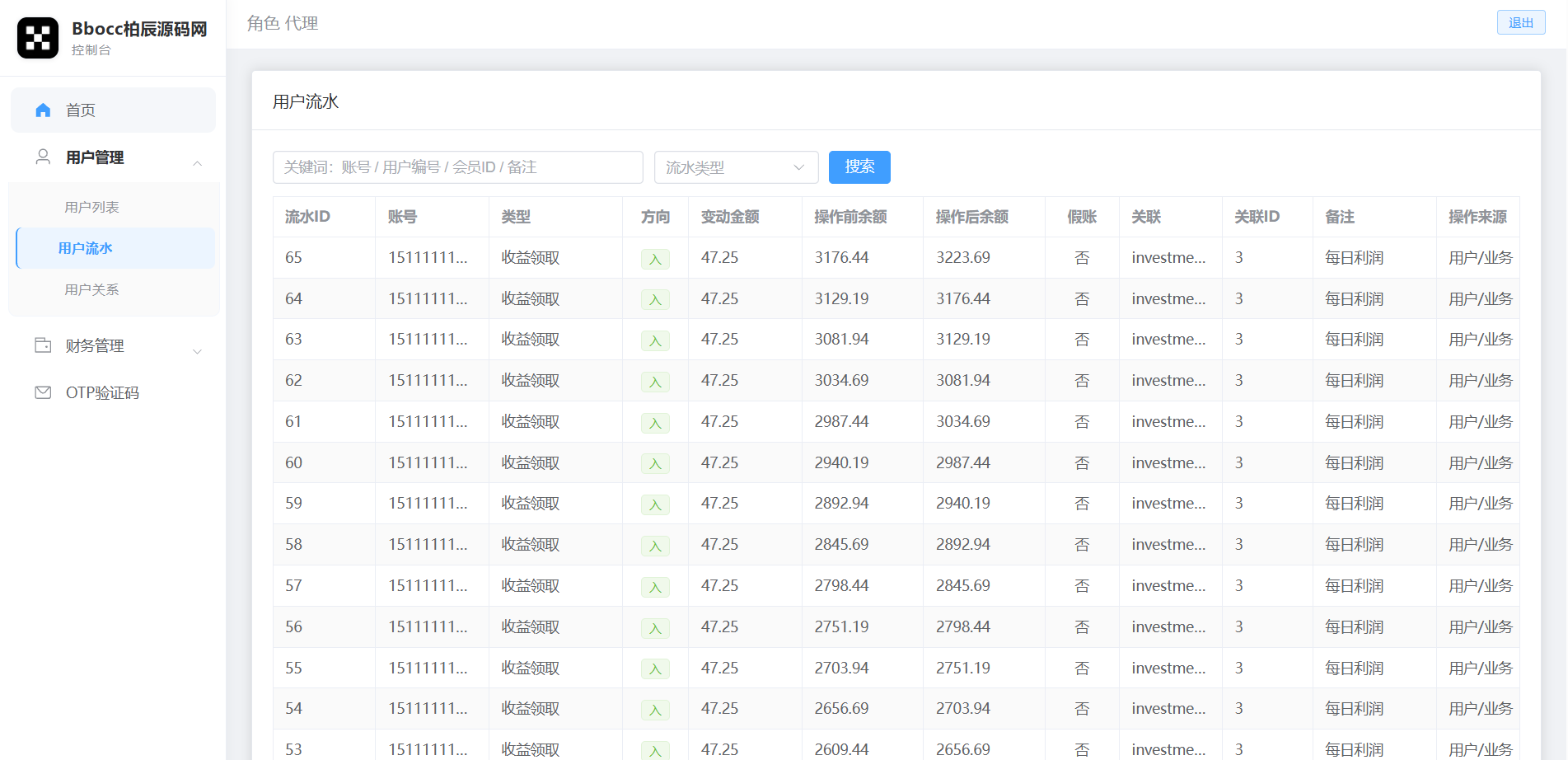This screenshot has height=760, width=1568.
Task: Open 首页 in the sidebar
Action: tap(113, 110)
